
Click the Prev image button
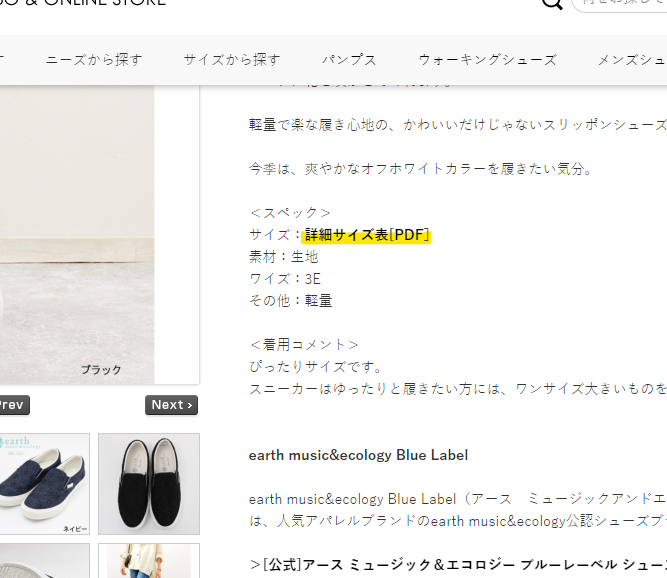click(x=12, y=405)
